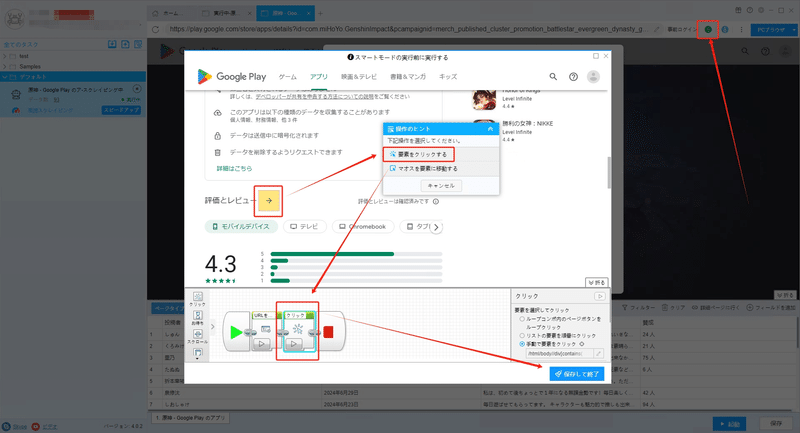The width and height of the screenshot is (800, 433).
Task: Click the PCブラウザ button
Action: point(771,30)
